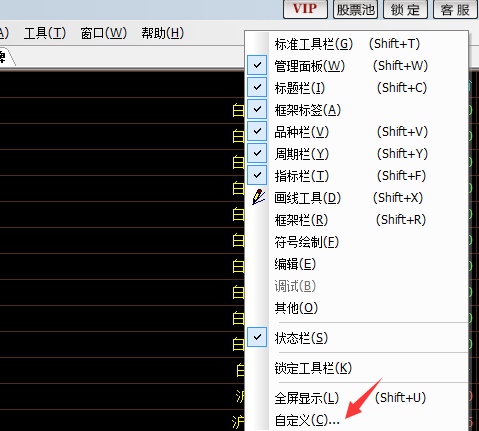Open the 客服 customer service button

tap(455, 9)
